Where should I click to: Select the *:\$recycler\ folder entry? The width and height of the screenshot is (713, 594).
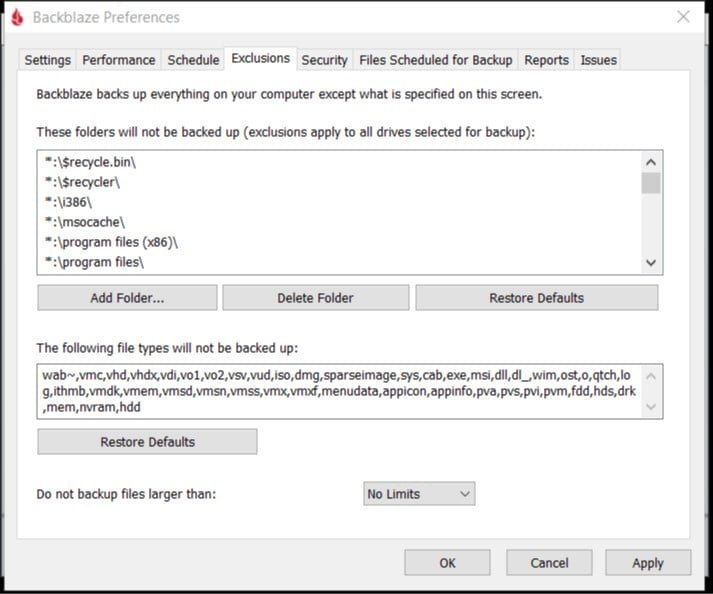(82, 182)
